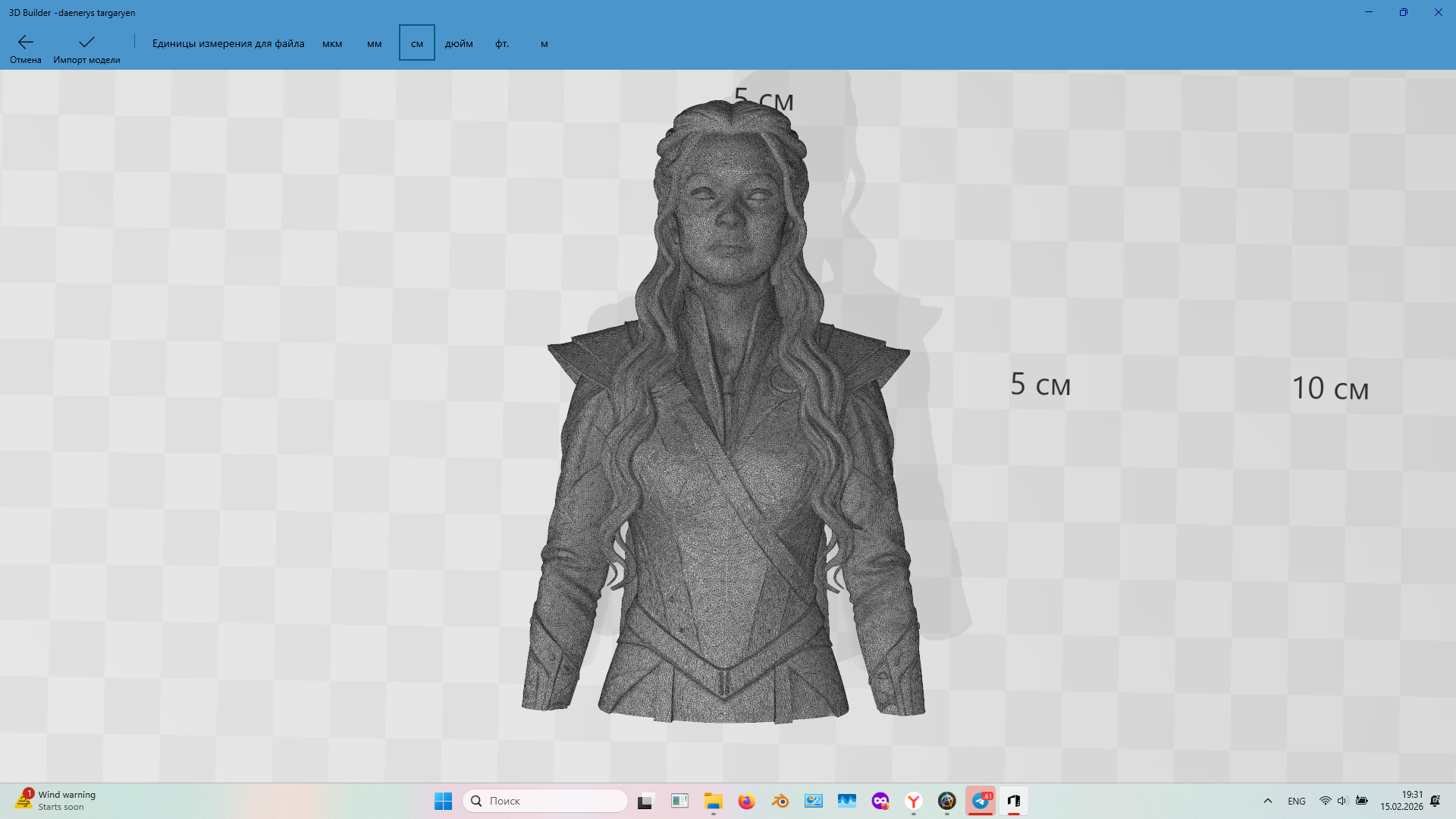
Task: Open File Explorer from taskbar
Action: pos(713,801)
